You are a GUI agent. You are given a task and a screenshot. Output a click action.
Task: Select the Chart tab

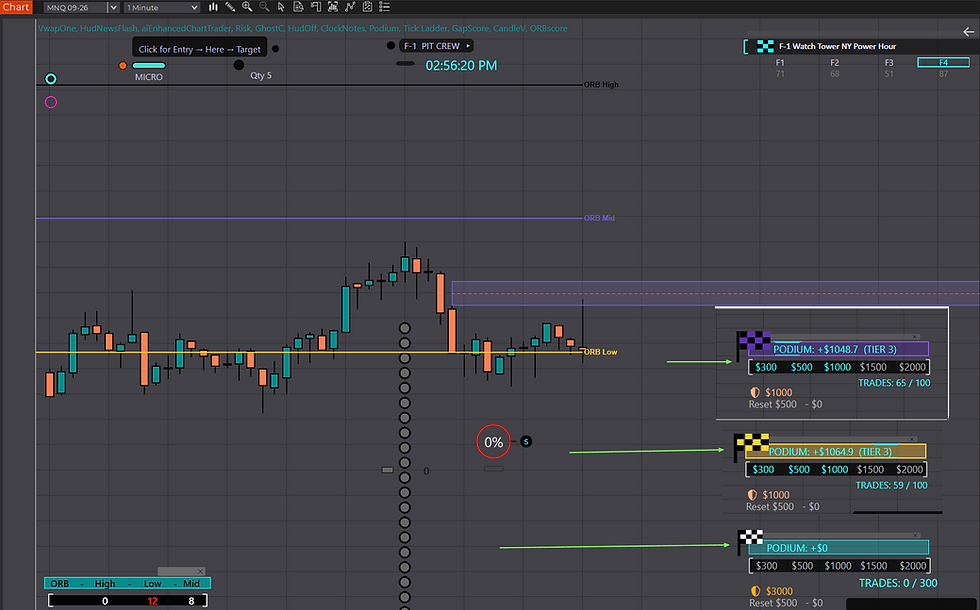[x=16, y=7]
